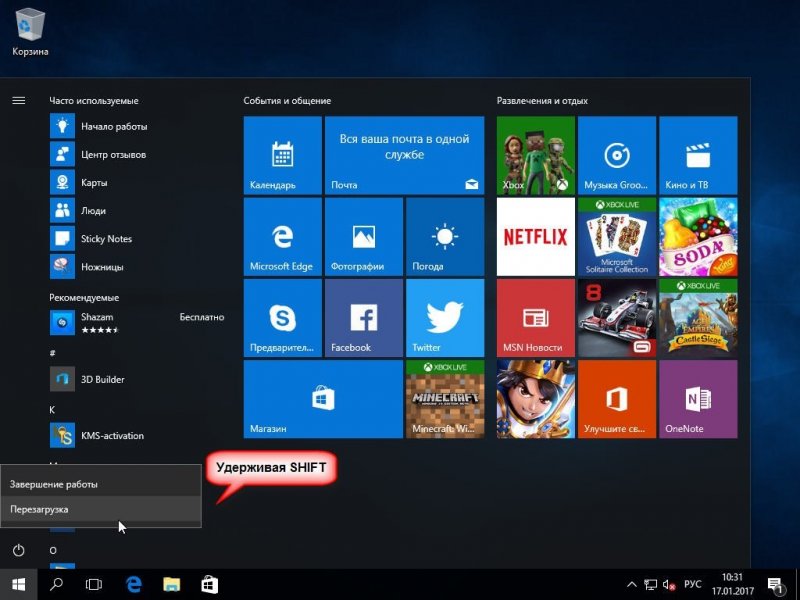Open the Корзина recycle bin icon
Viewport: 800px width, 600px height.
coord(30,32)
